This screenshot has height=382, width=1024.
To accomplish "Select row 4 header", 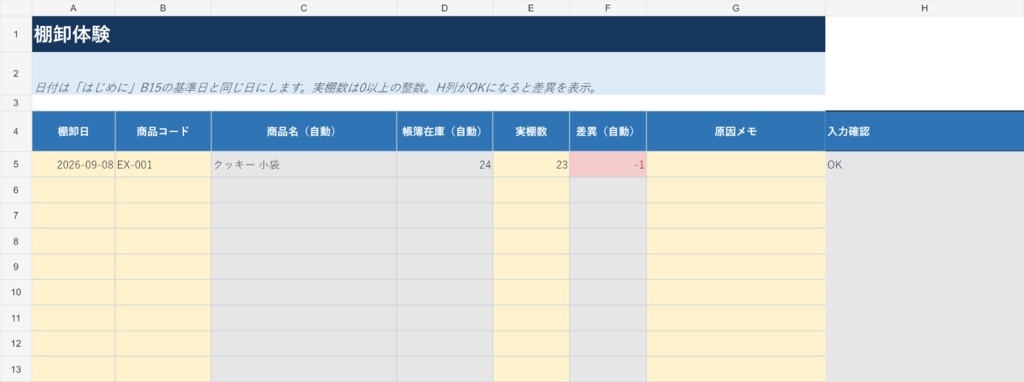I will pyautogui.click(x=16, y=131).
